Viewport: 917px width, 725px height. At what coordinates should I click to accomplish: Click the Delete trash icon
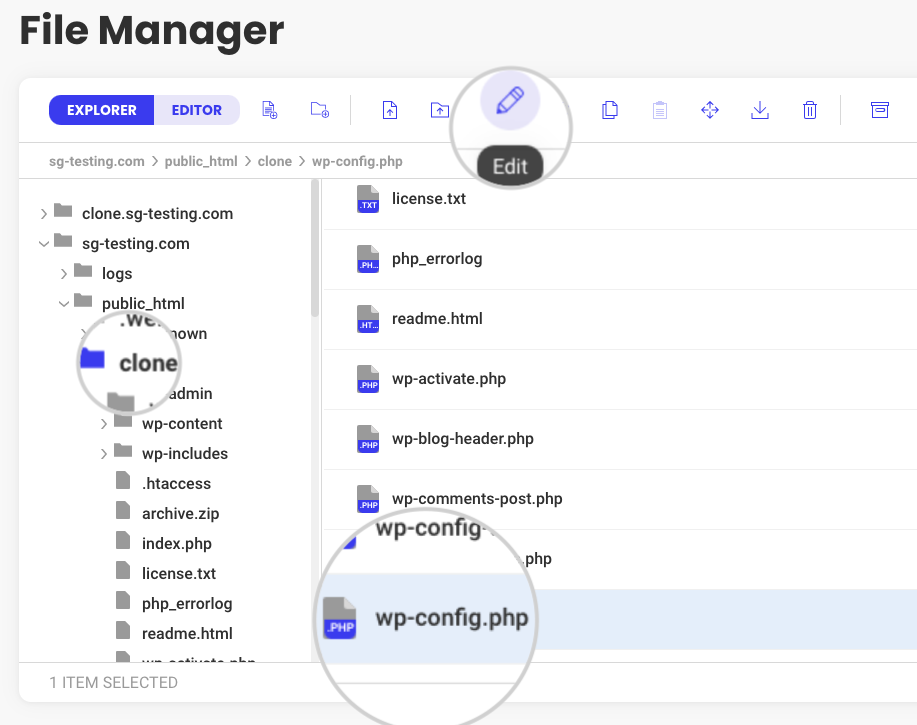tap(810, 110)
